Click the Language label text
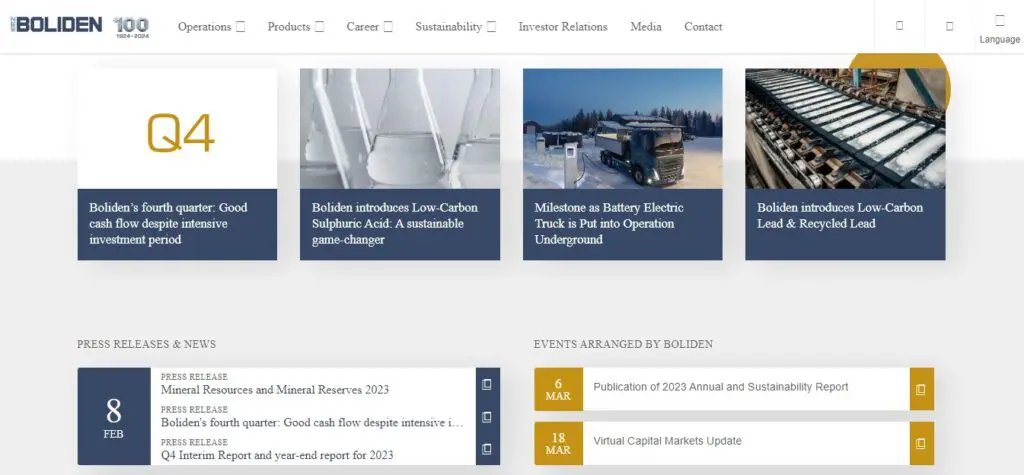The image size is (1024, 475). point(999,40)
